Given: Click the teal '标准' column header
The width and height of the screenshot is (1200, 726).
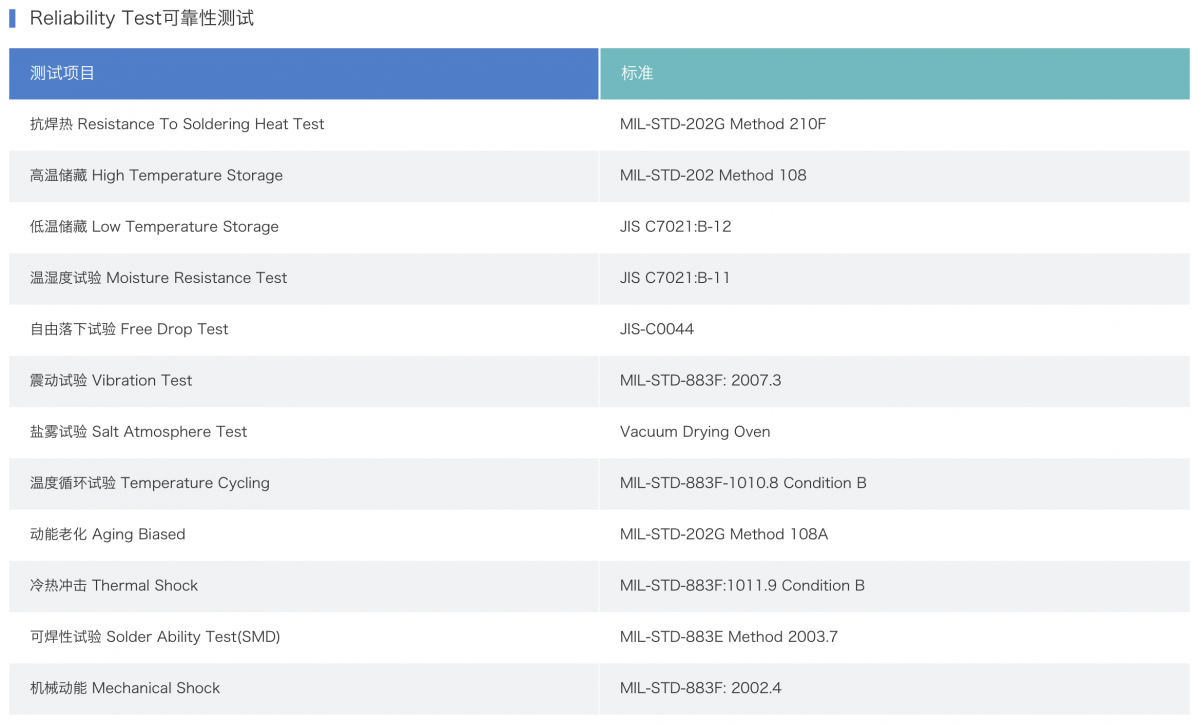Looking at the screenshot, I should click(637, 73).
